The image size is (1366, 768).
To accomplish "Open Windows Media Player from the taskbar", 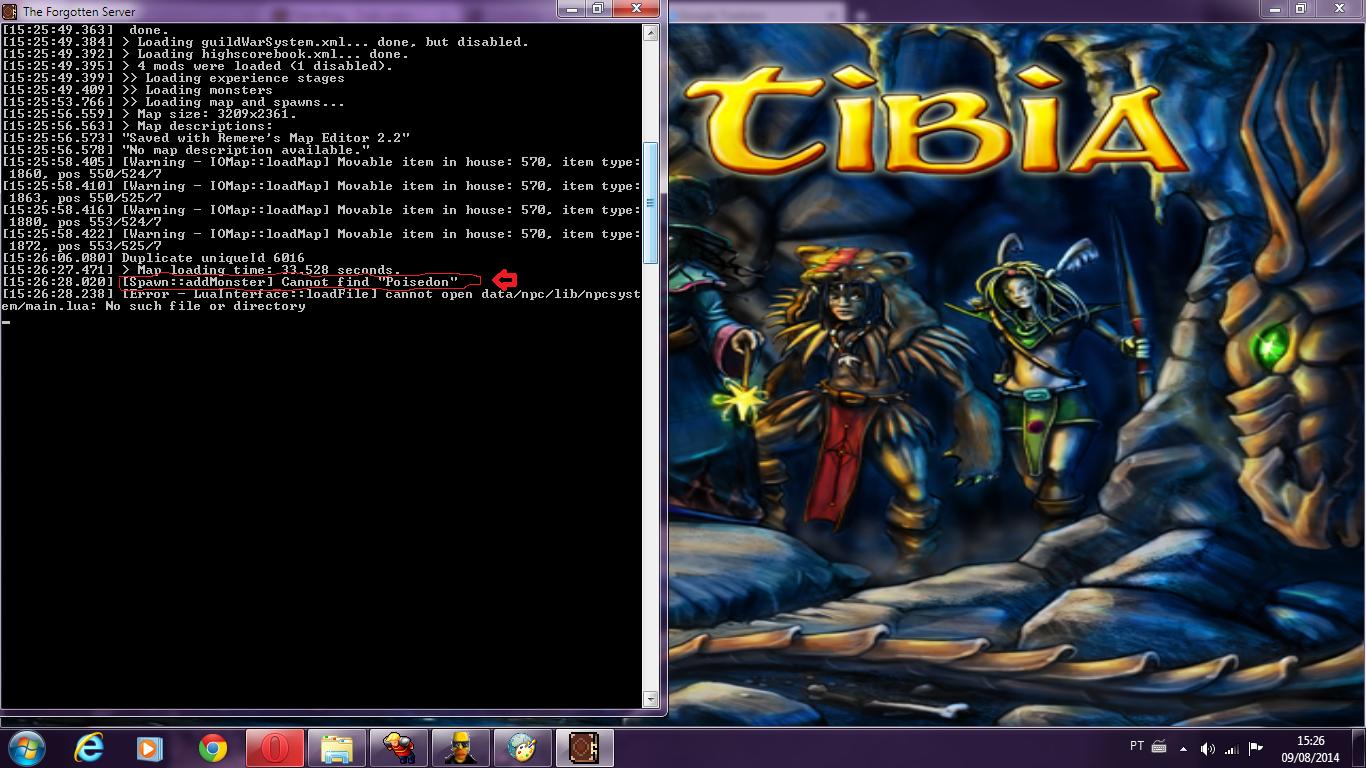I will pyautogui.click(x=150, y=747).
